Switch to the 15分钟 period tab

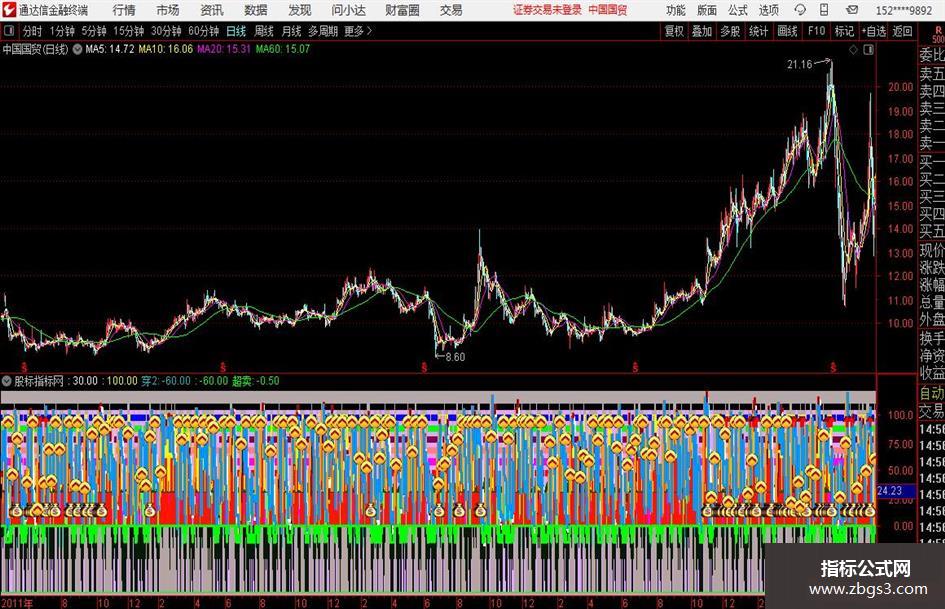129,31
